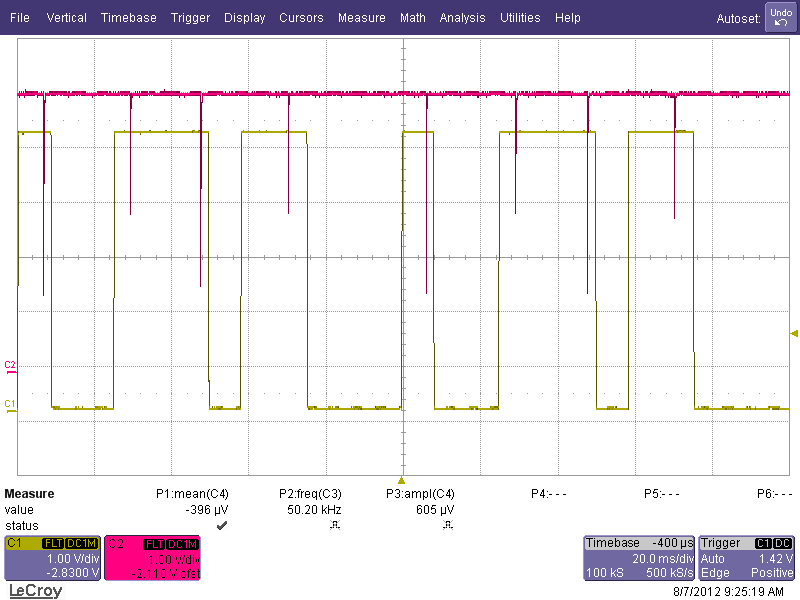
Task: Click the trigger position marker below grid
Action: [x=402, y=480]
